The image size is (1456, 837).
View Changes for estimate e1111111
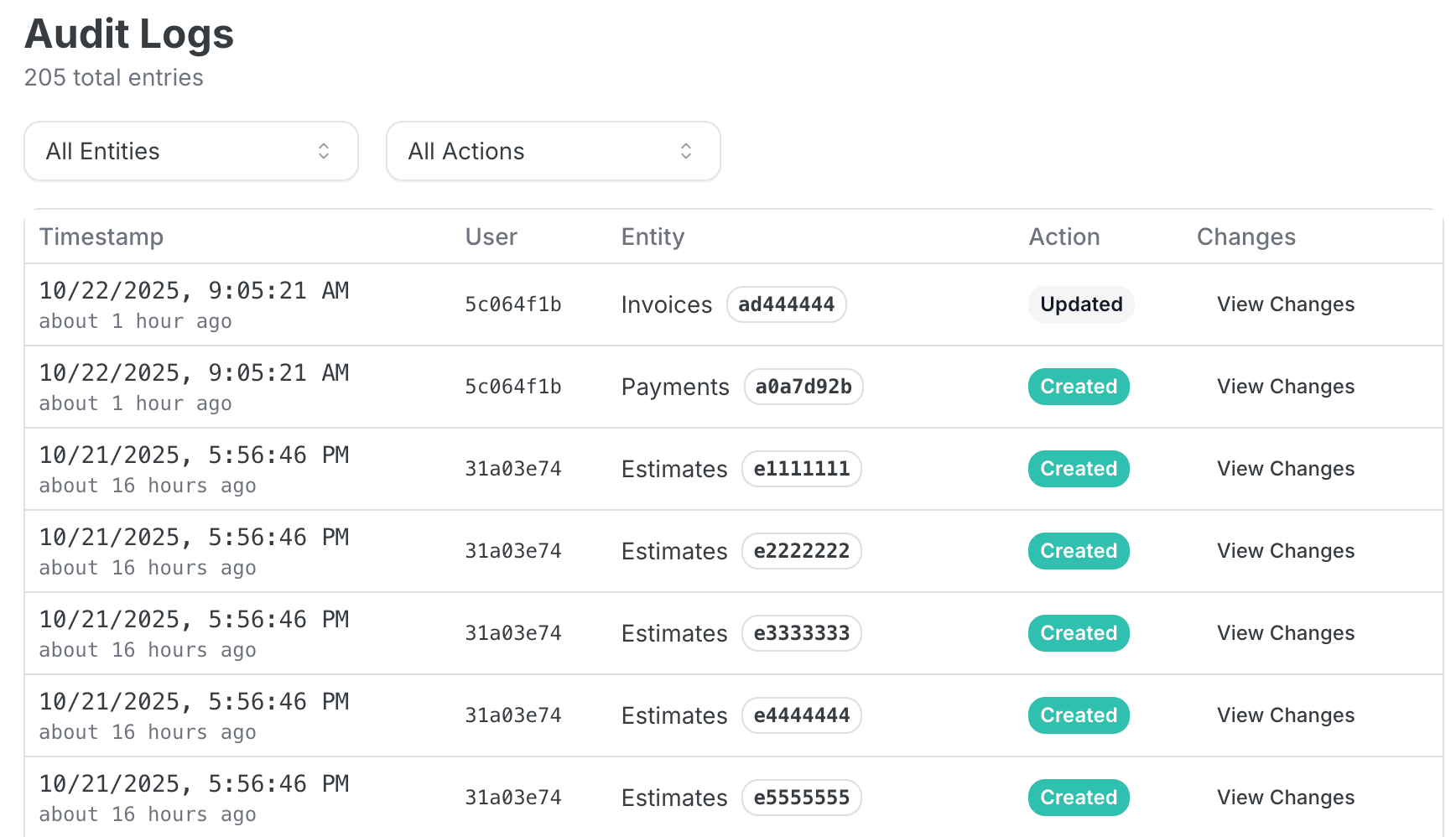pyautogui.click(x=1285, y=469)
